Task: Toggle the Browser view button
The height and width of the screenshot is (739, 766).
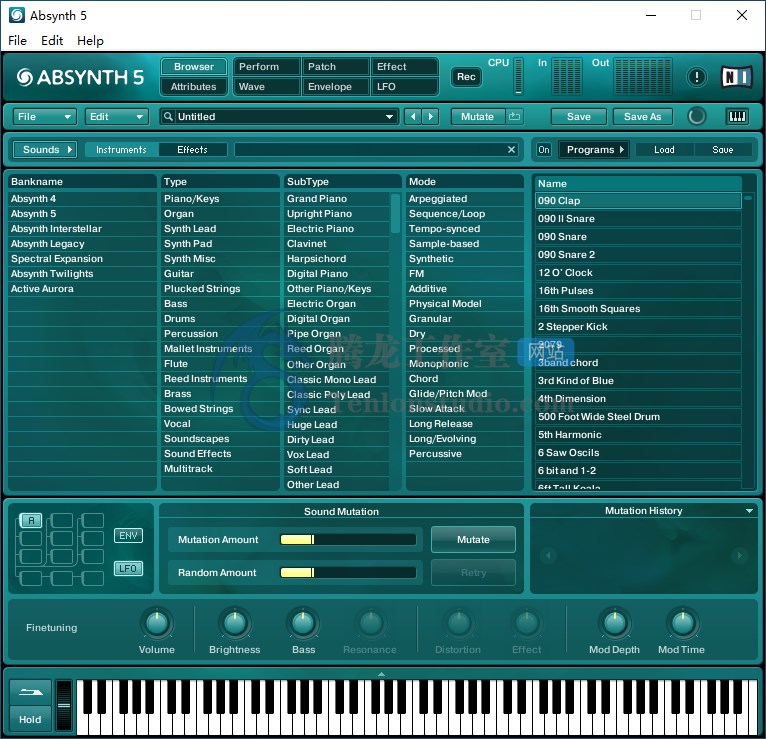Action: [193, 66]
